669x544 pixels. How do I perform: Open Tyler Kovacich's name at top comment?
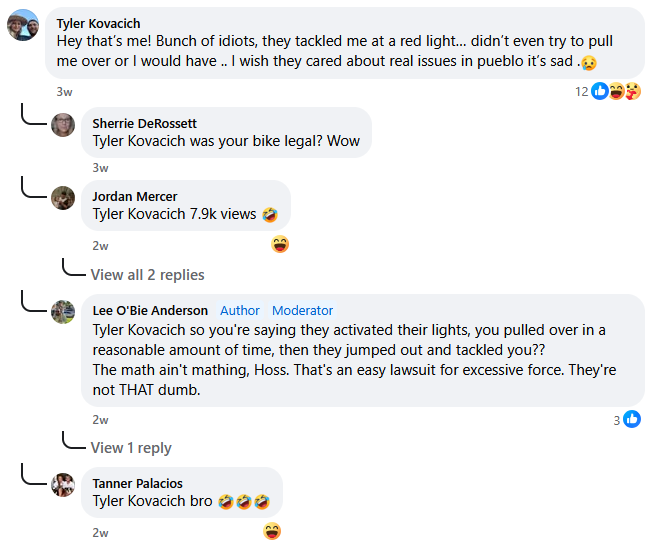click(98, 23)
